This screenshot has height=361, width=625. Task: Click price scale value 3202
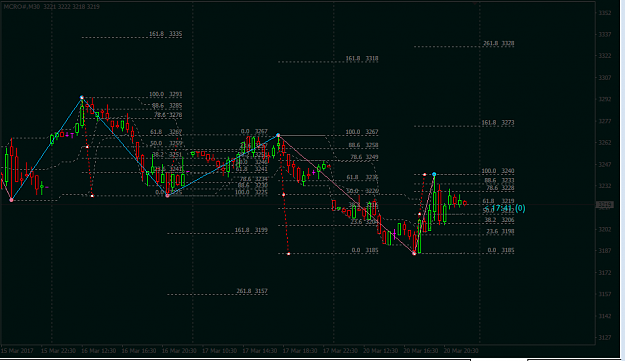[605, 230]
